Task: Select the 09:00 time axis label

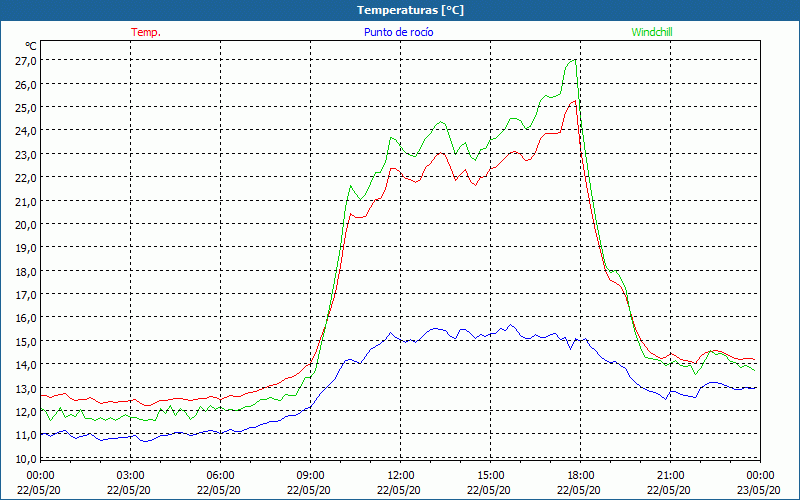Action: pos(310,475)
